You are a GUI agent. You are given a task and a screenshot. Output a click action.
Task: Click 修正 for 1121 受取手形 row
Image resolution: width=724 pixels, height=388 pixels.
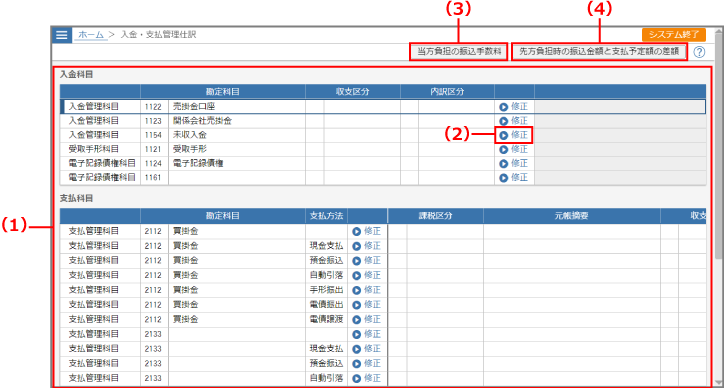(513, 149)
